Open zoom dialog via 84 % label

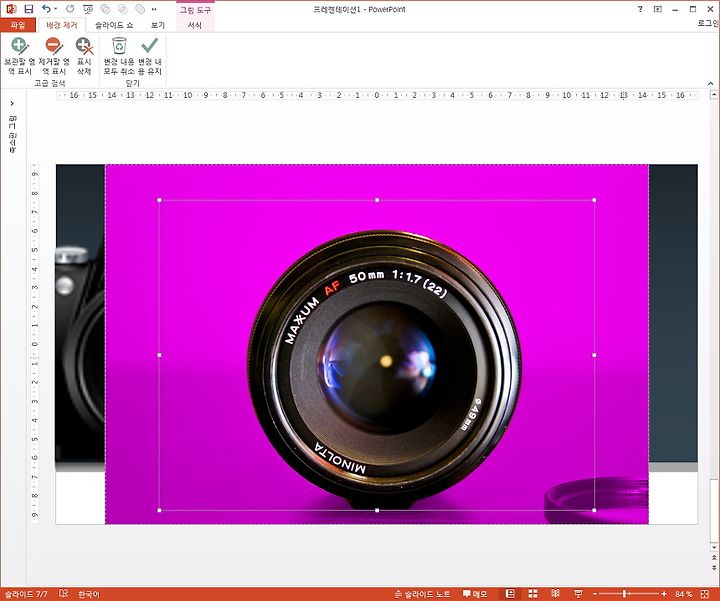point(683,594)
